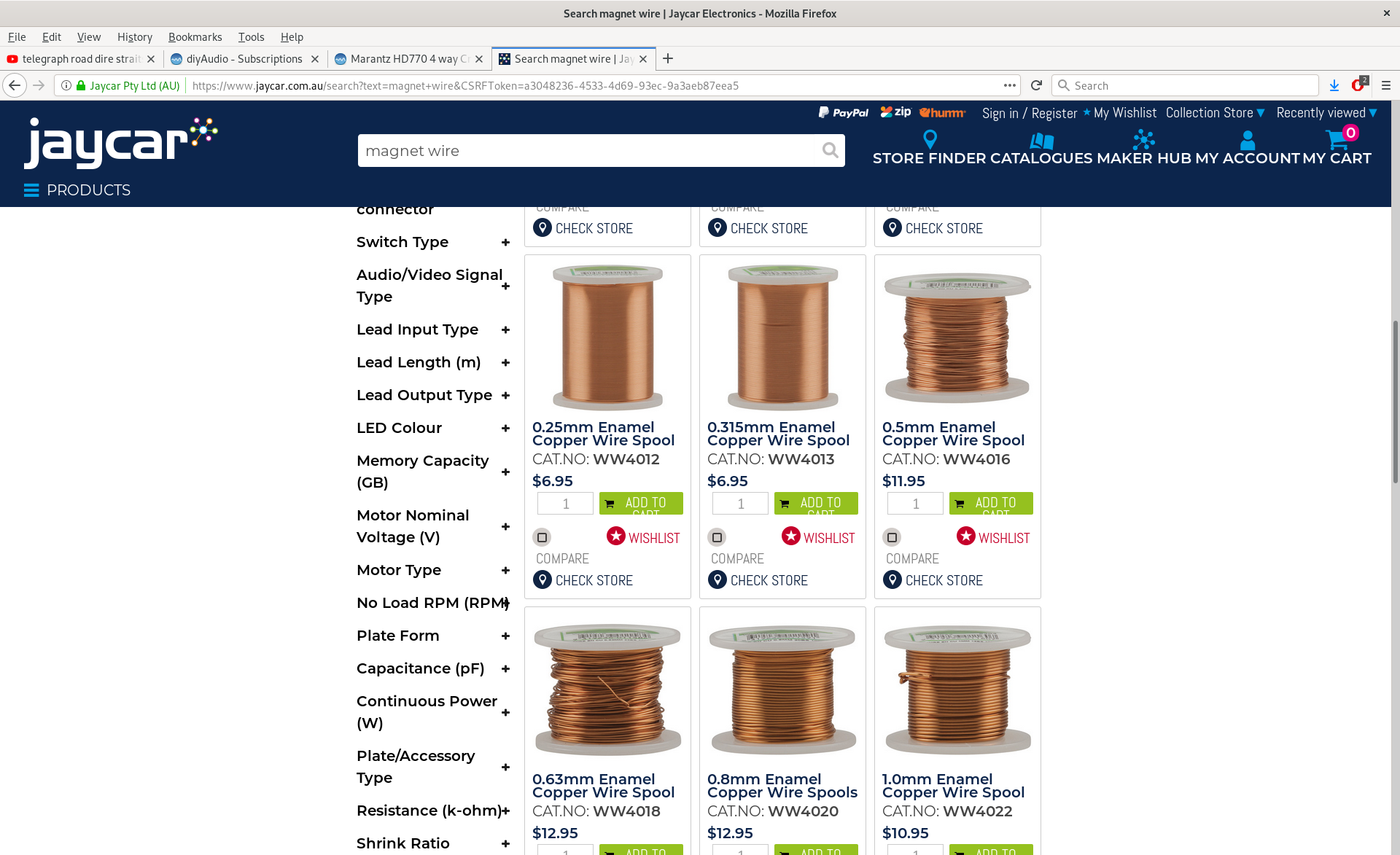Open Store Finder pin icon
The width and height of the screenshot is (1400, 855).
point(930,139)
